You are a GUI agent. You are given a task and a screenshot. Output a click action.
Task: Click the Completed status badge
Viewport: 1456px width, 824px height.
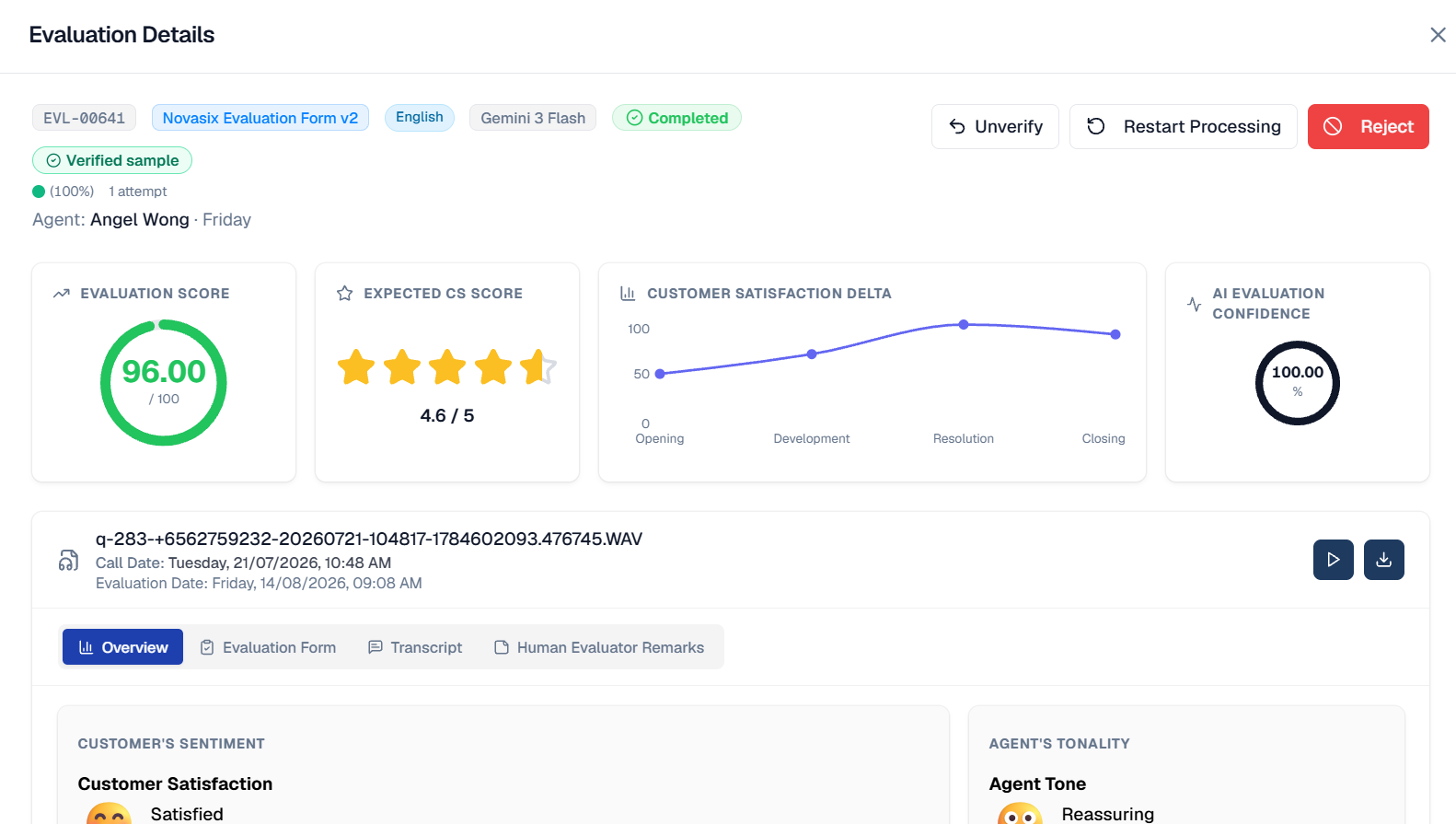coord(676,118)
